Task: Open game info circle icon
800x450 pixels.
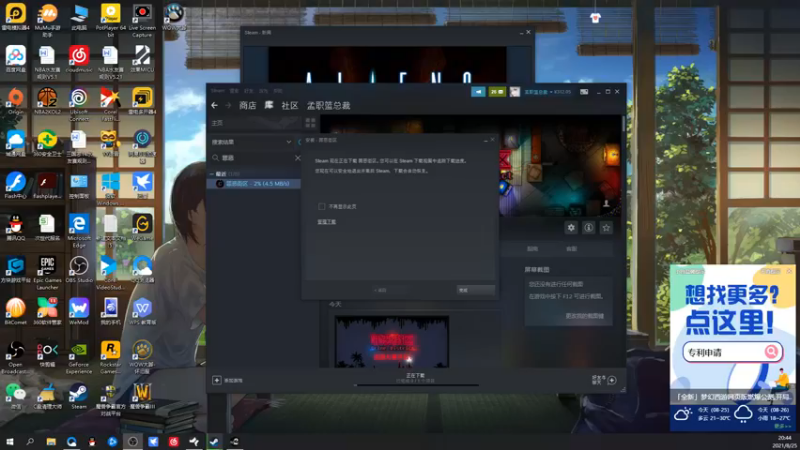Action: (588, 228)
